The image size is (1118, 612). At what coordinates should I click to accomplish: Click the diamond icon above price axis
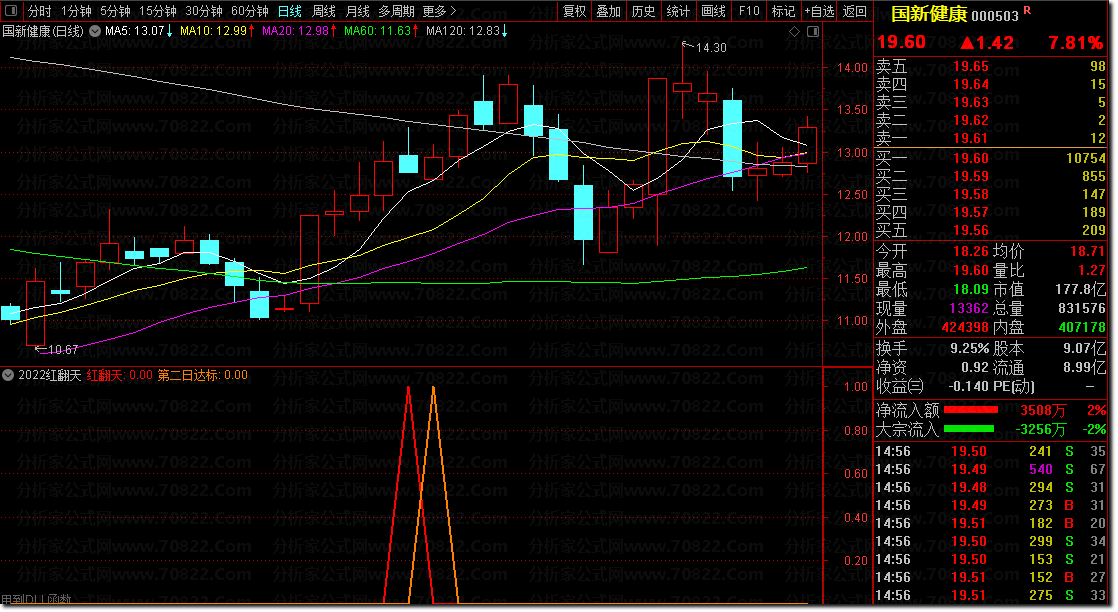tap(794, 31)
